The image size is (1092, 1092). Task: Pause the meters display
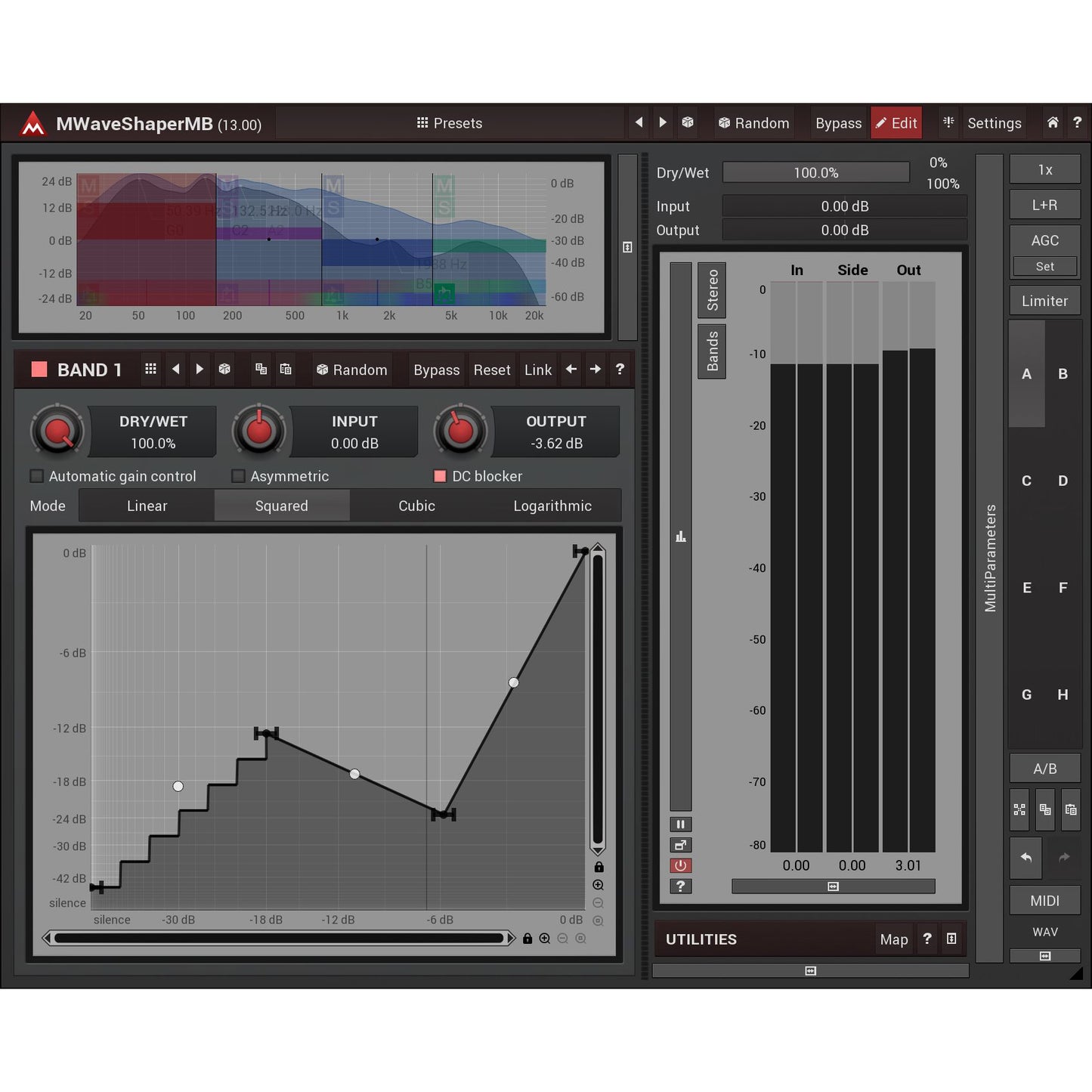pyautogui.click(x=680, y=824)
